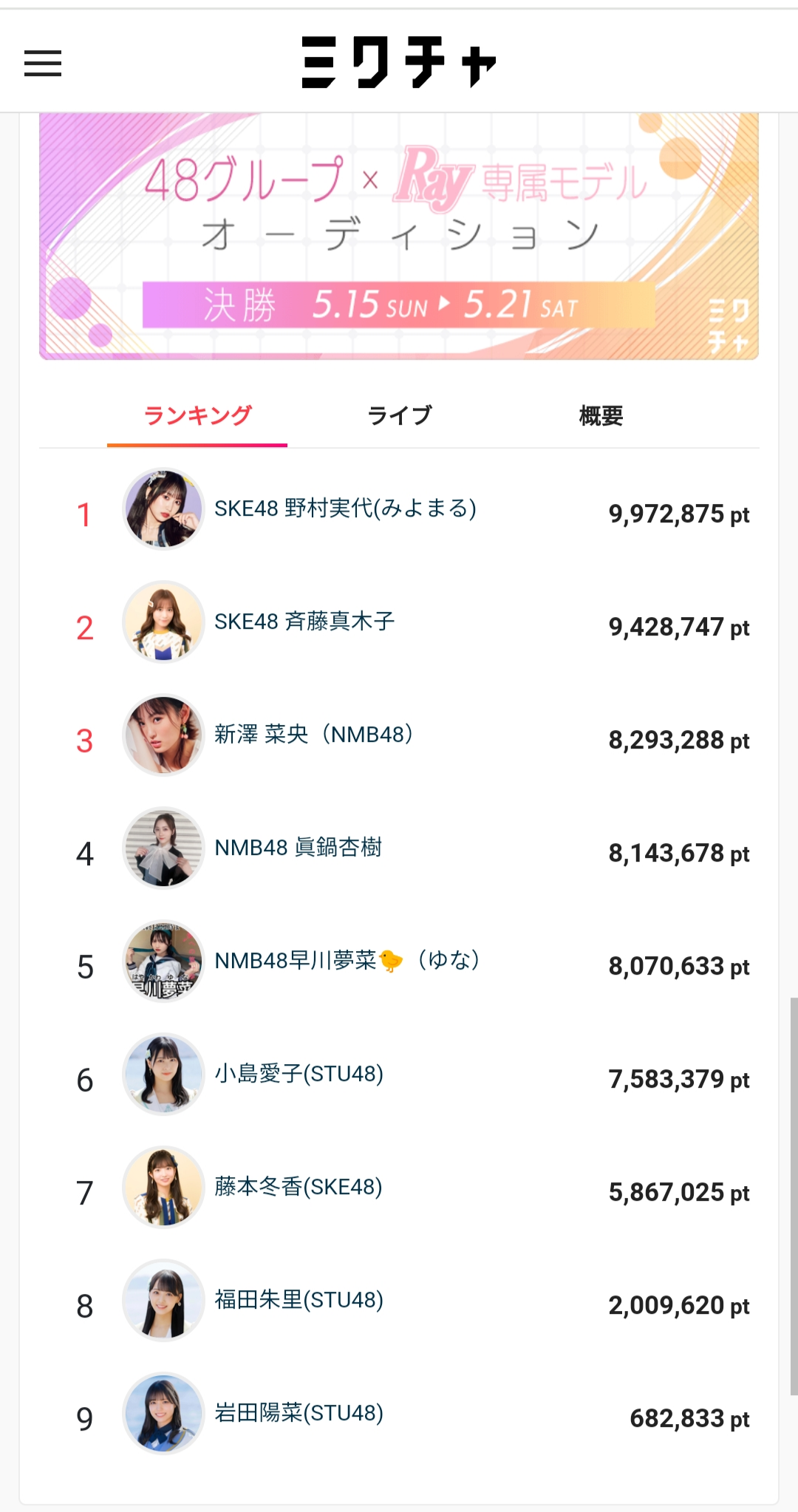
Task: Tap 岩田陽菜's profile avatar
Action: tap(163, 1414)
